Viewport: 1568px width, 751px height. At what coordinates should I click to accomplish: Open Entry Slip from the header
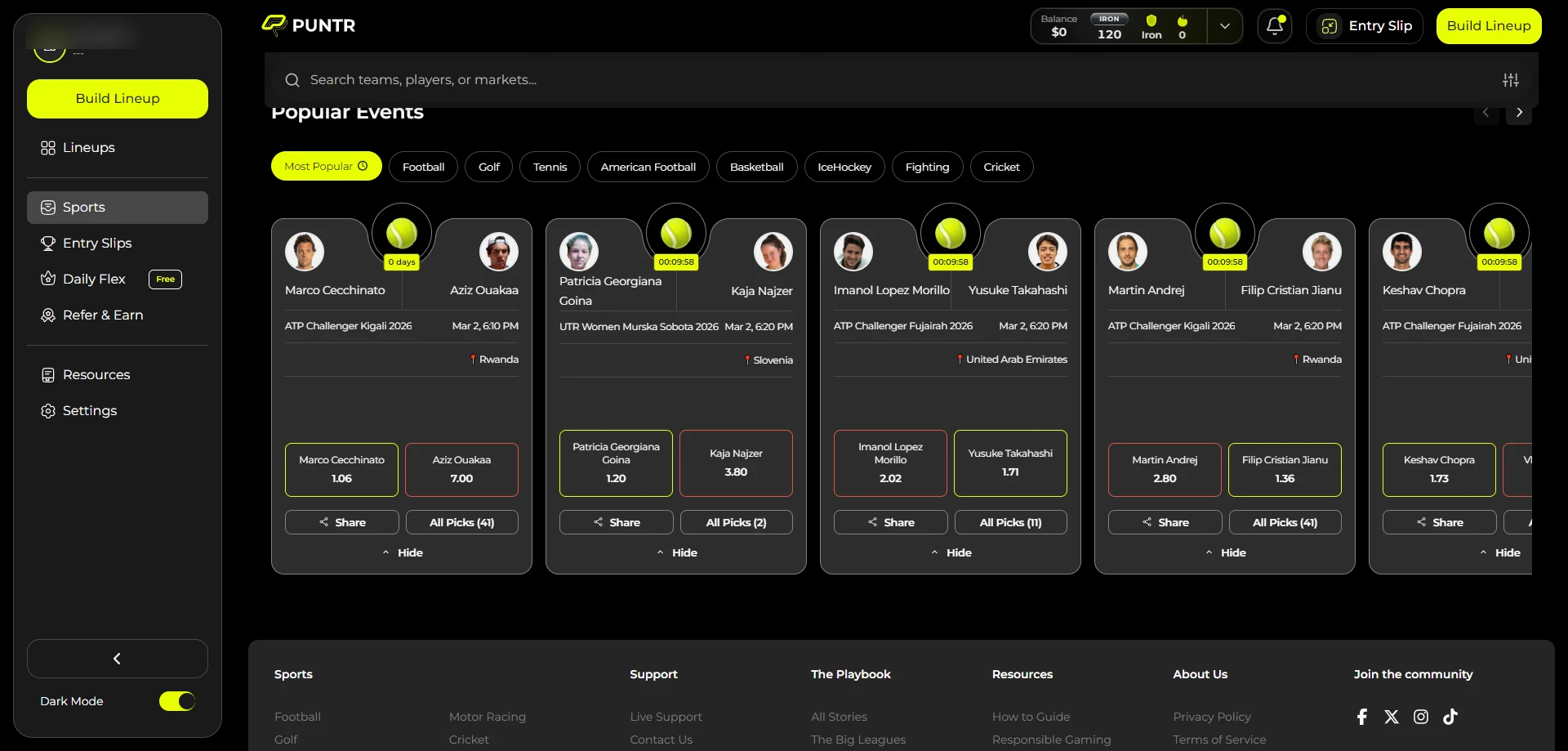[x=1365, y=26]
